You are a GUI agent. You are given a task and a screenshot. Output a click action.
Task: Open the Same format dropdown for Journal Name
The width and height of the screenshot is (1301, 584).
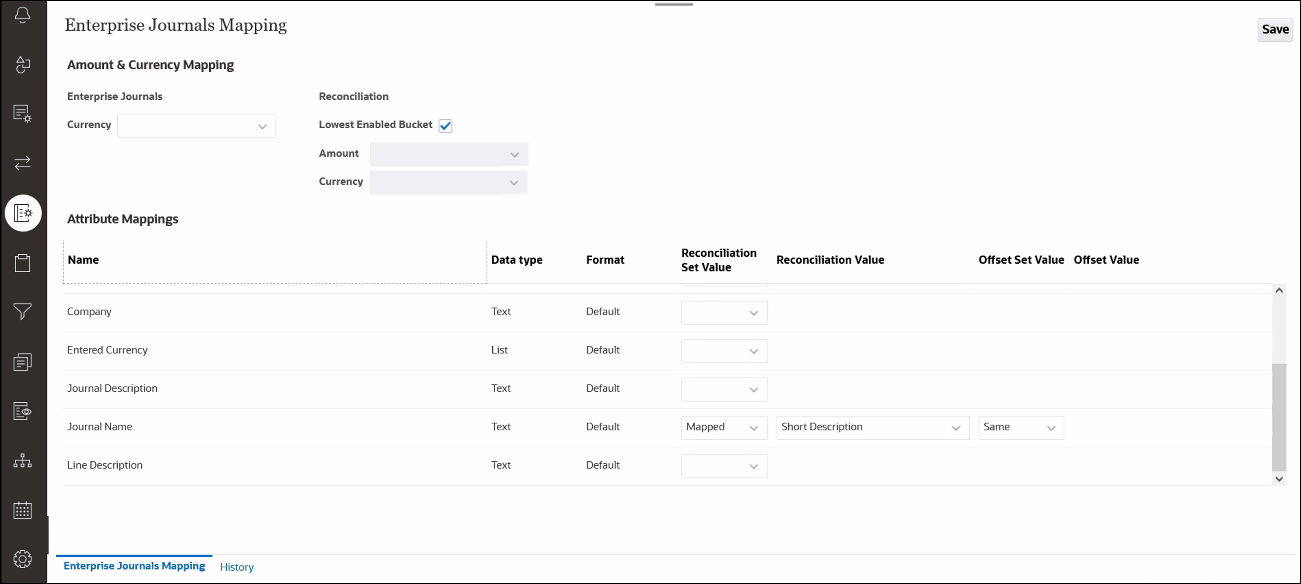(1020, 427)
